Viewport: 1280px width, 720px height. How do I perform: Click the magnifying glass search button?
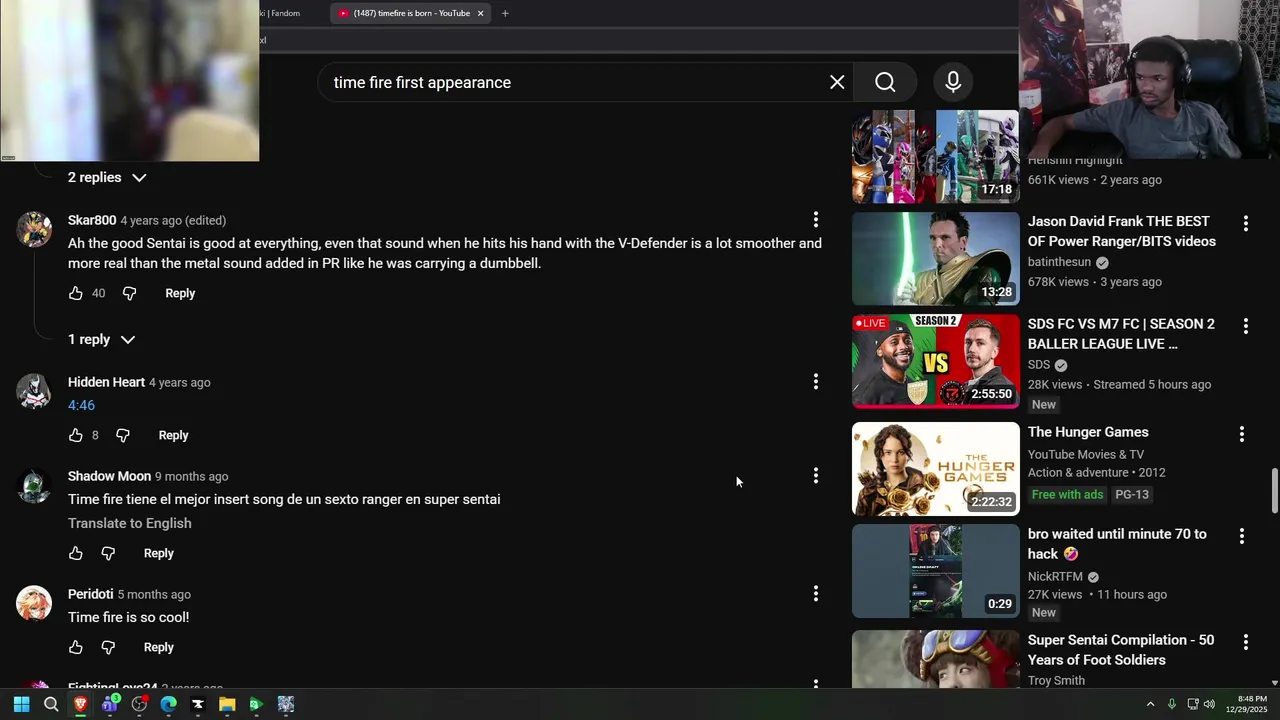[x=885, y=82]
